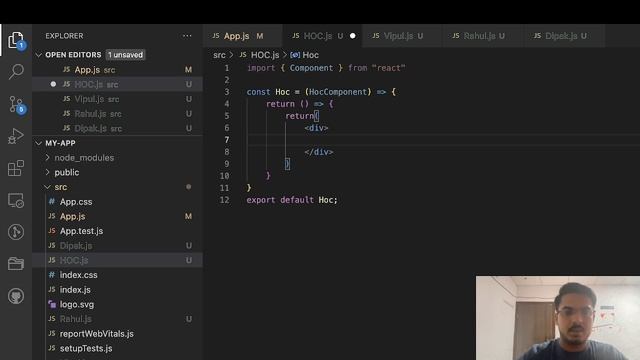Open the Run and Debug view
Screen dimensions: 640x360
16,136
